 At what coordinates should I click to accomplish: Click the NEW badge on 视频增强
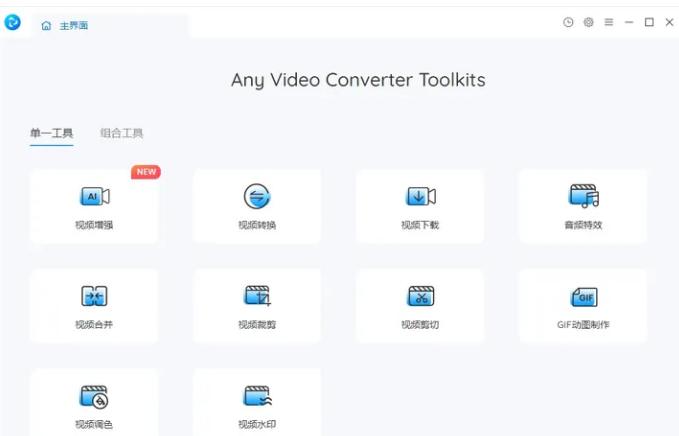coord(146,172)
